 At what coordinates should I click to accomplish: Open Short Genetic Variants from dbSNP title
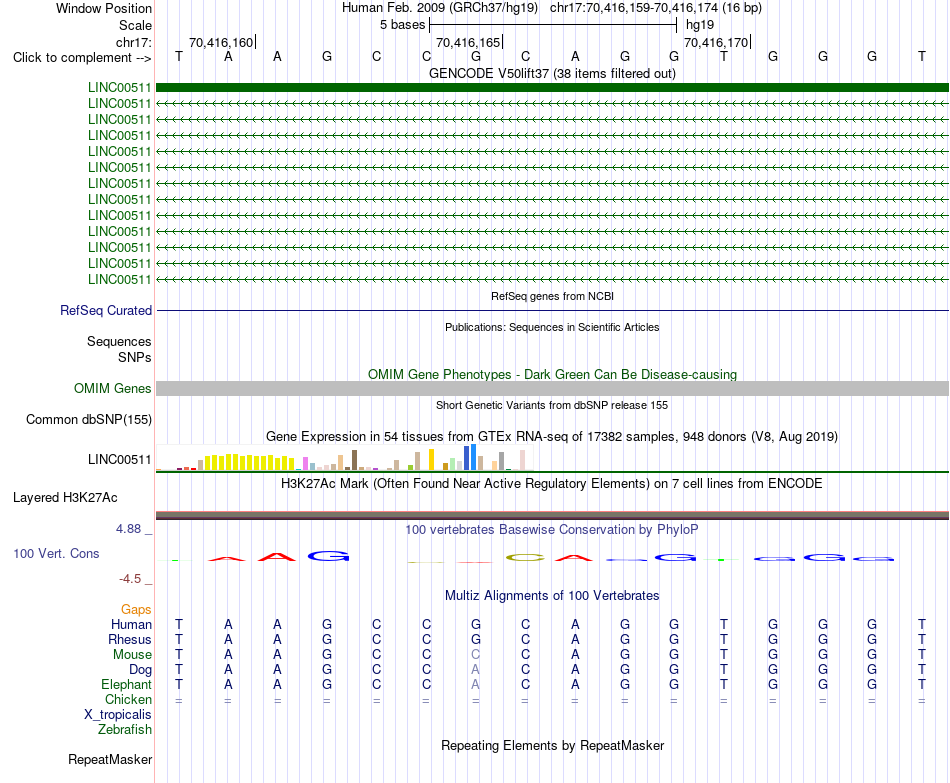pyautogui.click(x=552, y=405)
